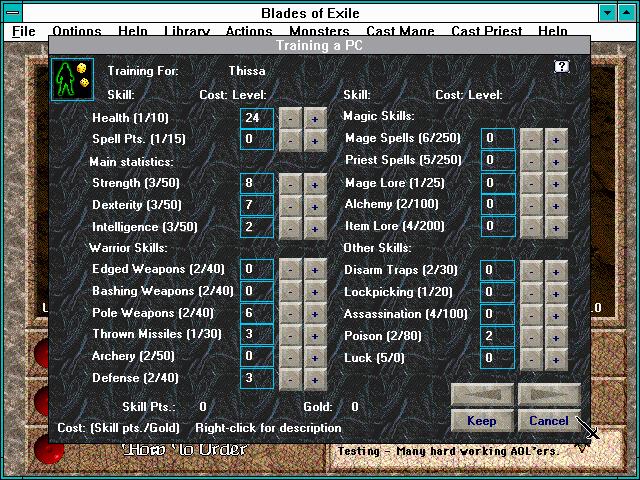640x480 pixels.
Task: Lower Disarm Traps skill
Action: pyautogui.click(x=531, y=272)
